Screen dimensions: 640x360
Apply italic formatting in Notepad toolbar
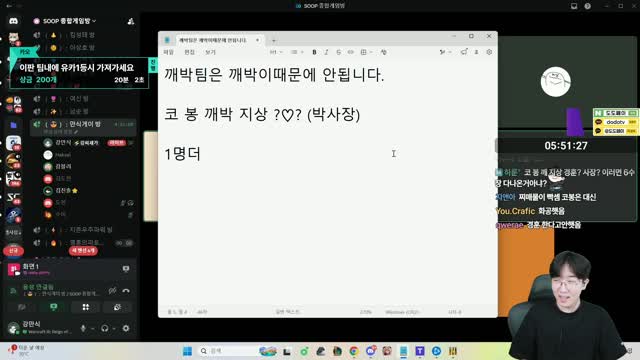click(326, 52)
